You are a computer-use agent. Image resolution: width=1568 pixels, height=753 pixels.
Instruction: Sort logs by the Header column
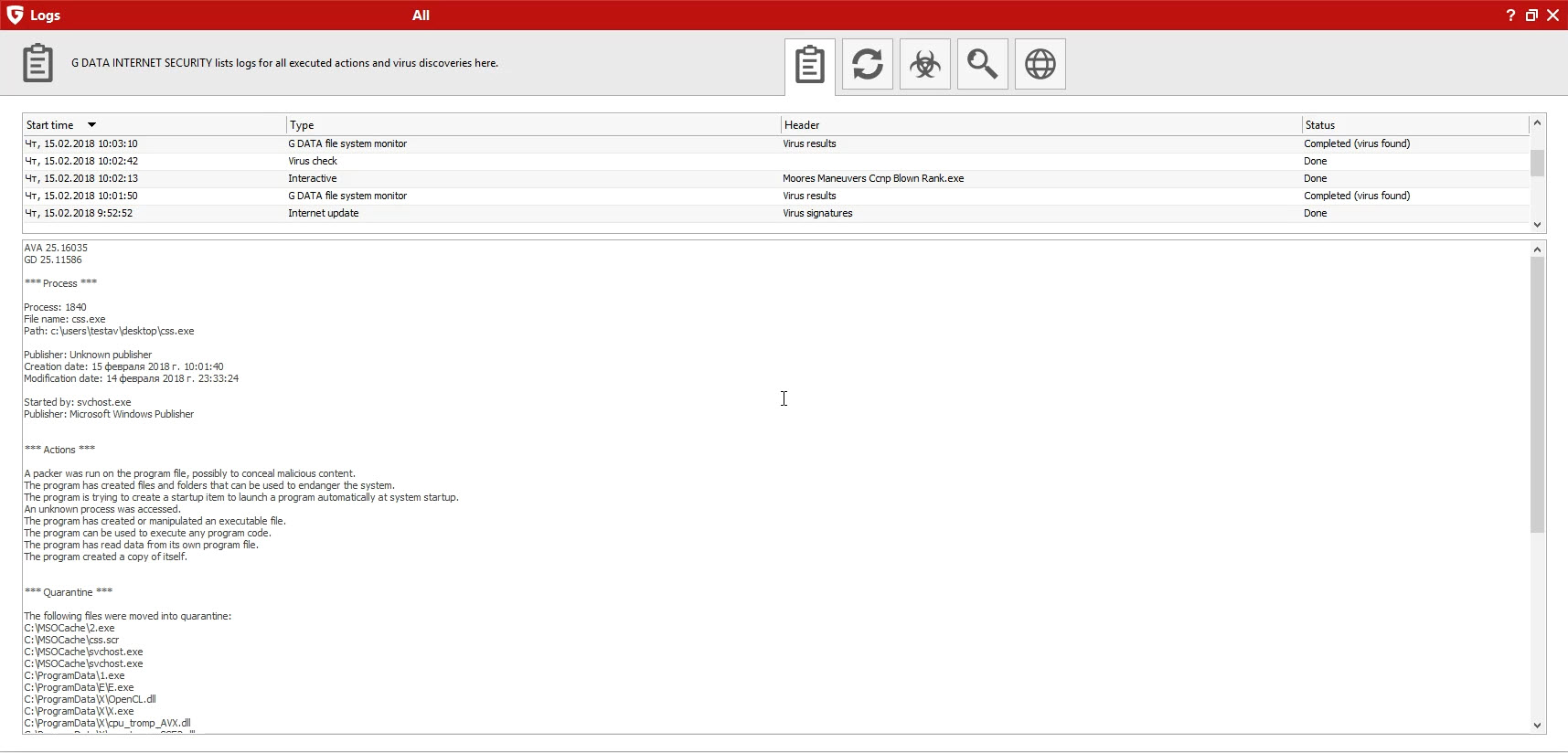(1040, 125)
